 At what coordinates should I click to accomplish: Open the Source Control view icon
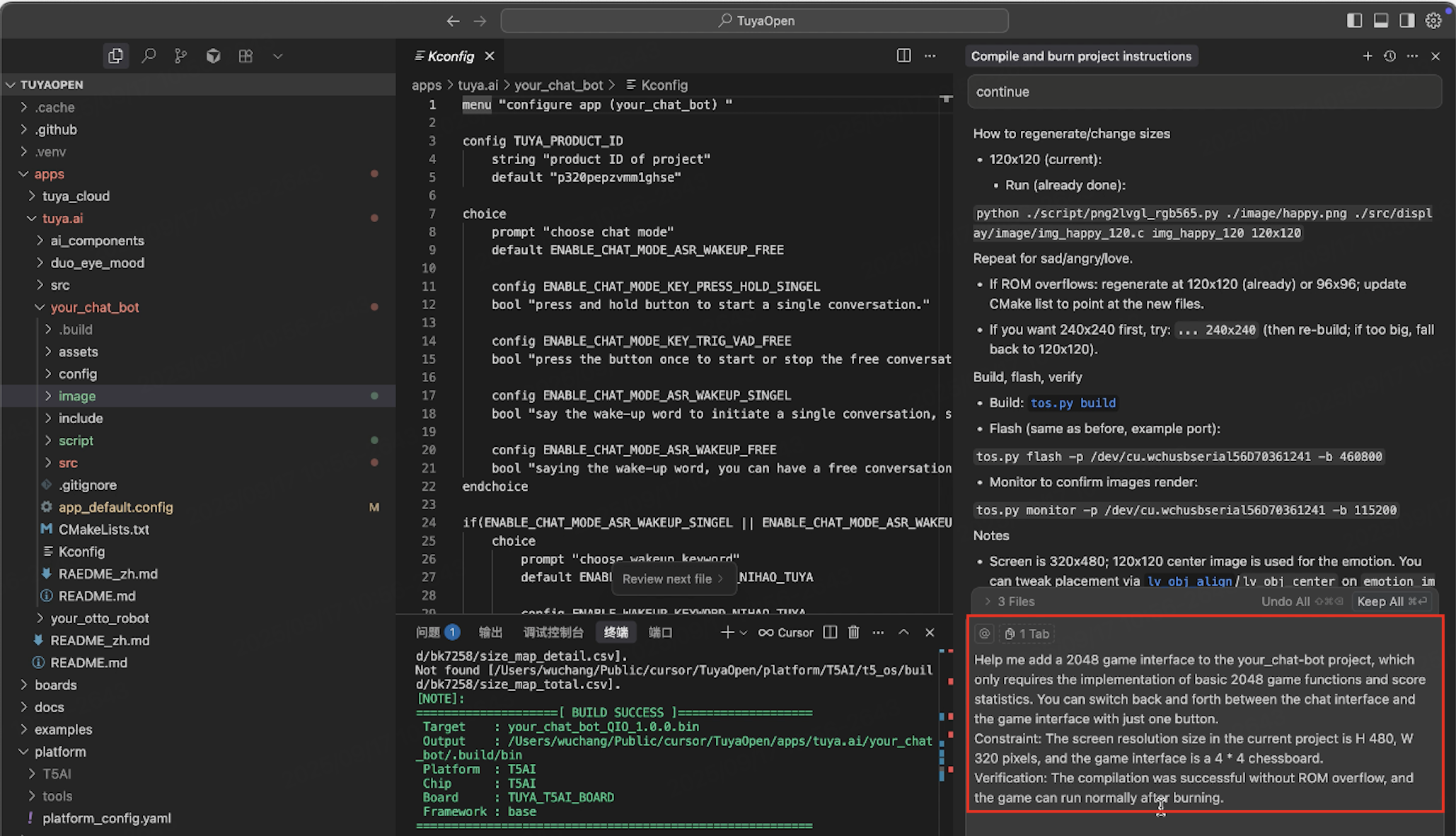pyautogui.click(x=181, y=56)
